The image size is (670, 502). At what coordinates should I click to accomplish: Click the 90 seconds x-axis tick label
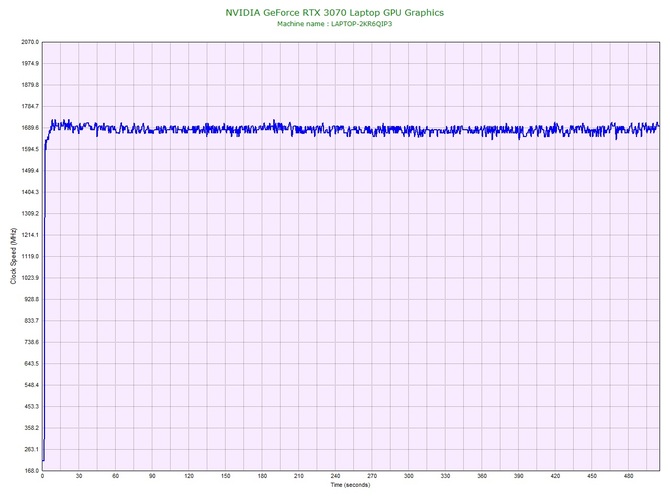152,476
